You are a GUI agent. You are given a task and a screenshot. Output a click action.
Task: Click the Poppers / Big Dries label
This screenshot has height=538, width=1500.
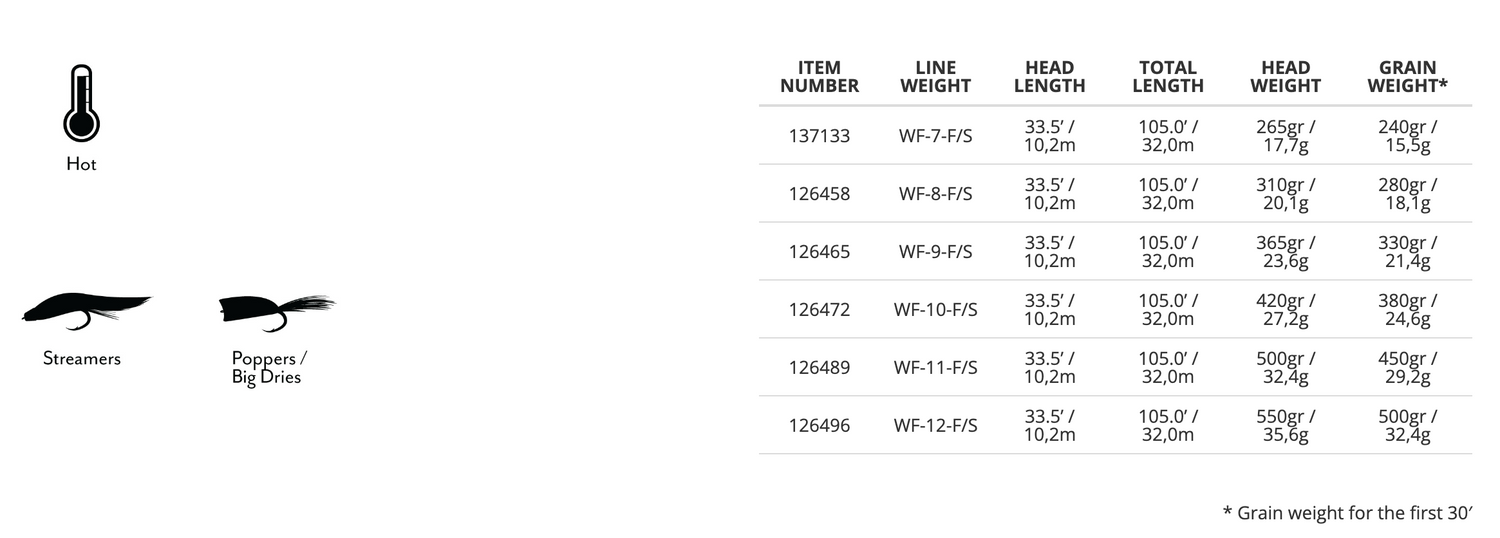click(x=266, y=367)
